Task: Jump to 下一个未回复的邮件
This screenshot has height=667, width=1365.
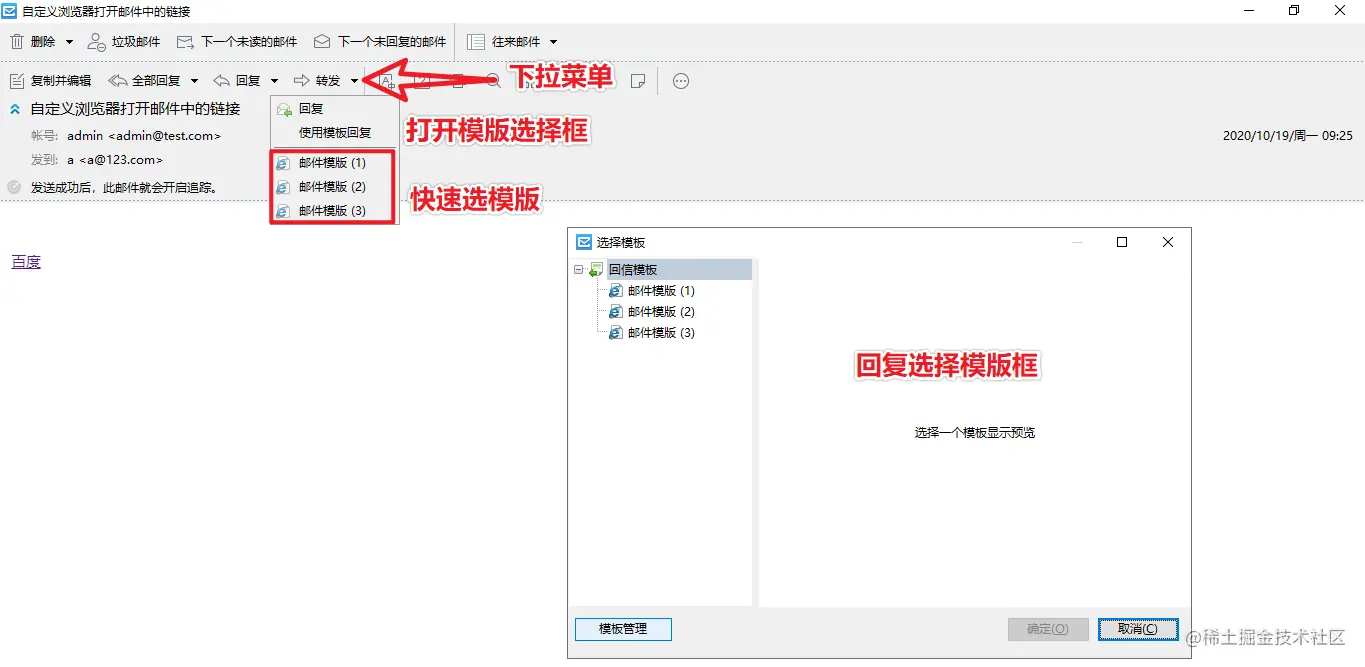Action: (380, 42)
